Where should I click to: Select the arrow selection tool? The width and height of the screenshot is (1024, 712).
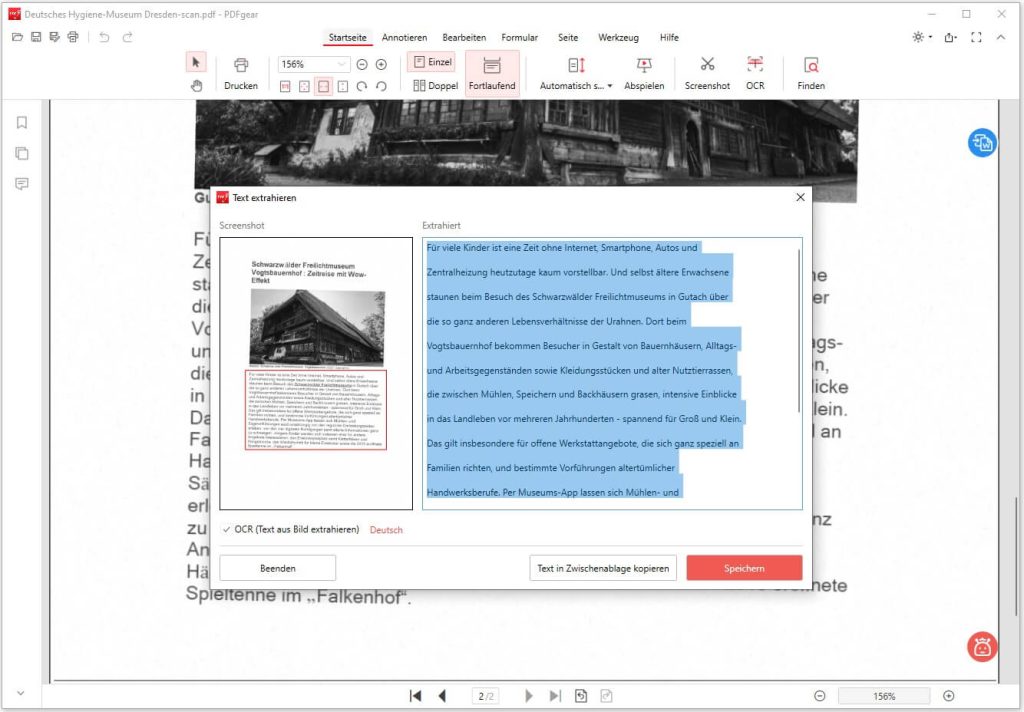pyautogui.click(x=197, y=61)
